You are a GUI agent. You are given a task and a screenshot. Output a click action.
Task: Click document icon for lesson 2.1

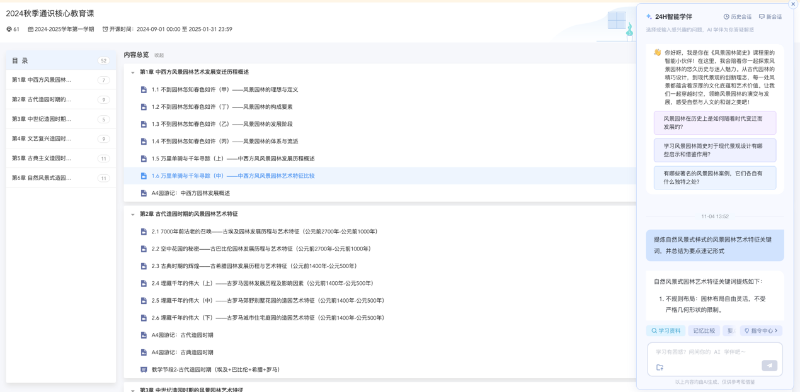144,231
